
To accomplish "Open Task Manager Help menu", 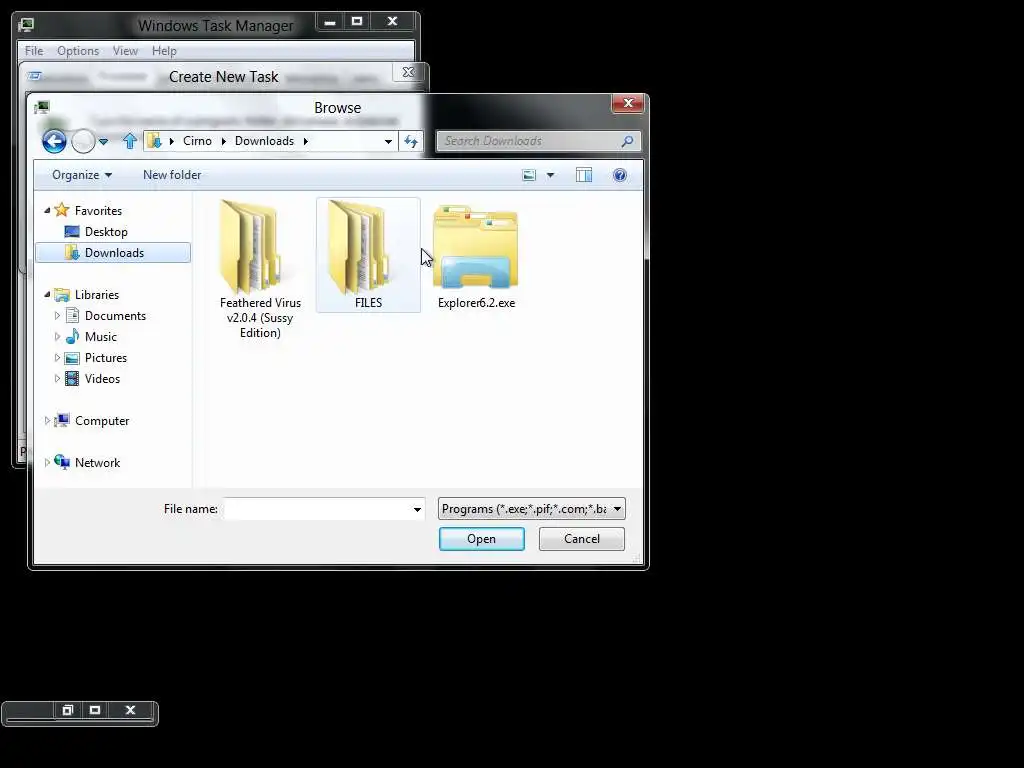I will point(164,51).
